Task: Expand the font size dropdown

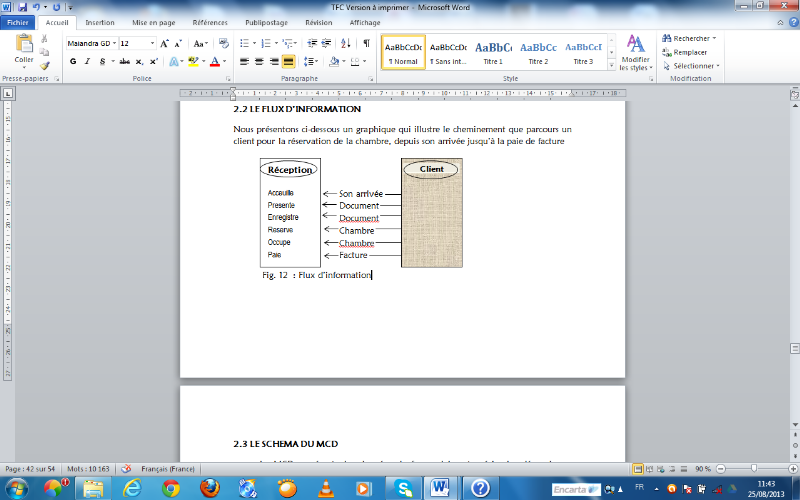Action: click(152, 44)
